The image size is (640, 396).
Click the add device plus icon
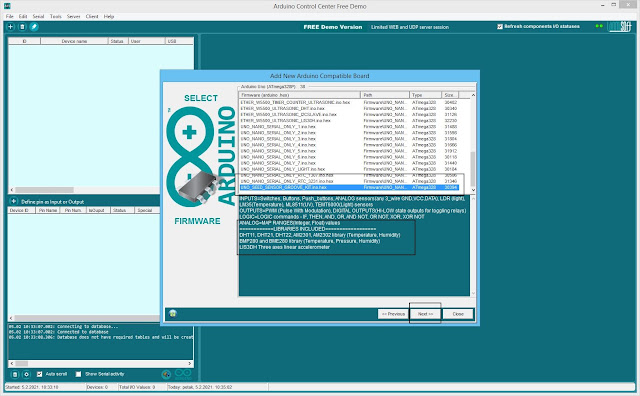(11, 27)
